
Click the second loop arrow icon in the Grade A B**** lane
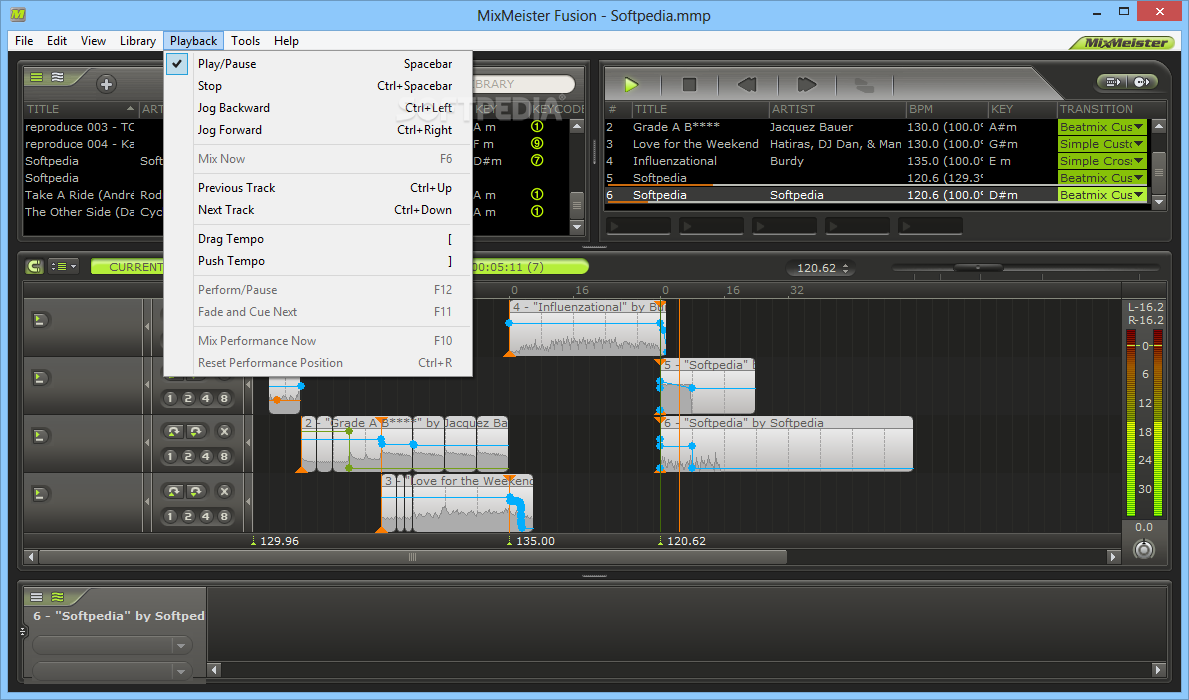click(x=196, y=432)
